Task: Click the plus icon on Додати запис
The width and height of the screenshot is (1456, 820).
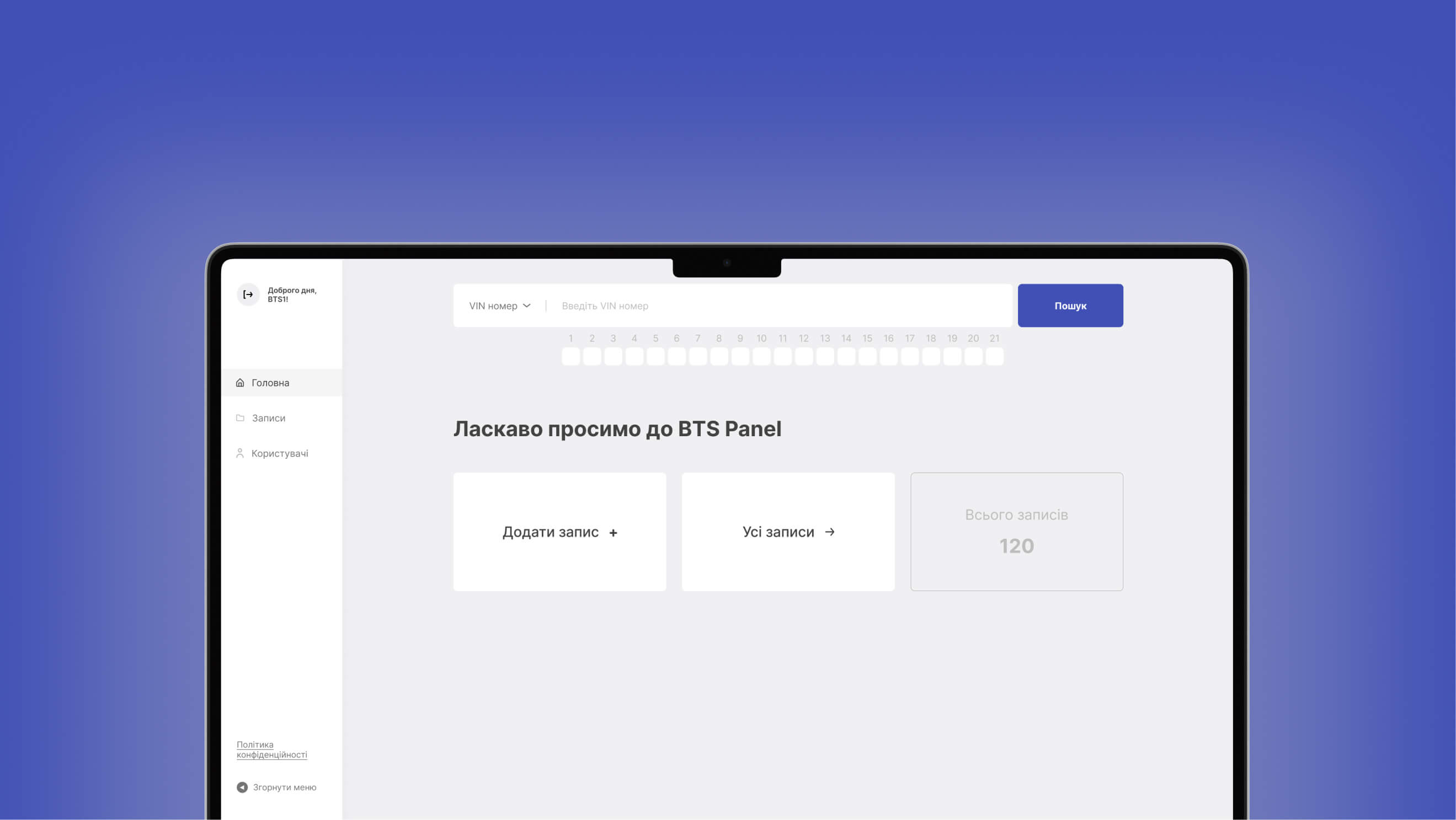Action: 614,533
